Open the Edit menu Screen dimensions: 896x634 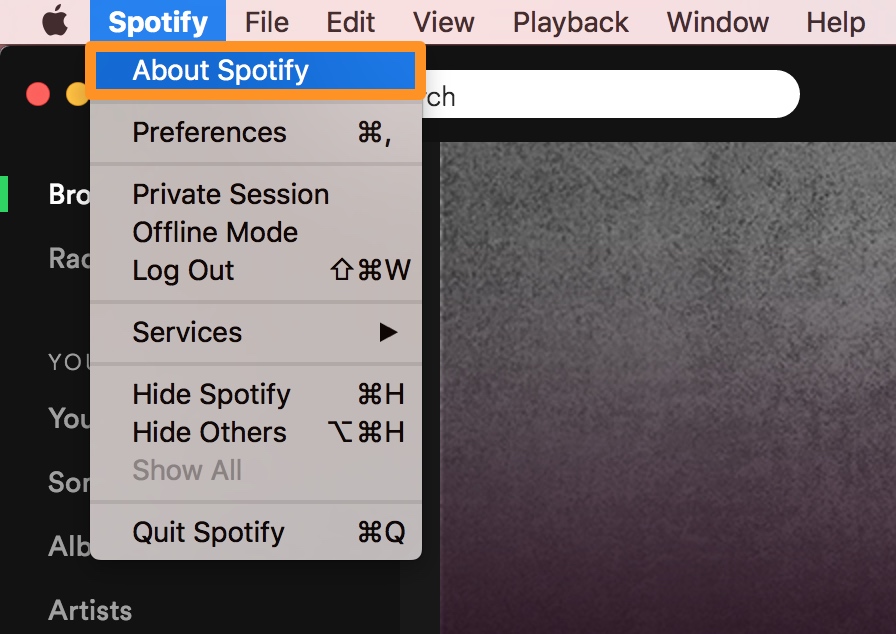coord(350,22)
